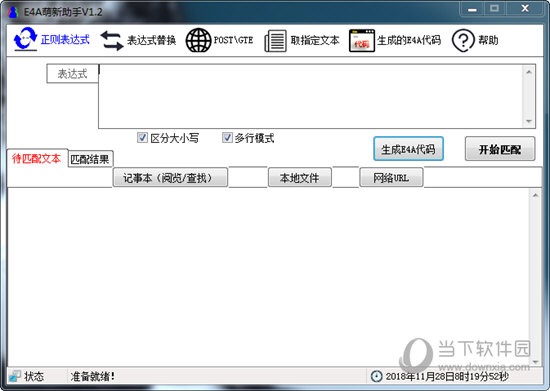This screenshot has height=391, width=550.
Task: Focus the expression input text area
Action: 311,96
